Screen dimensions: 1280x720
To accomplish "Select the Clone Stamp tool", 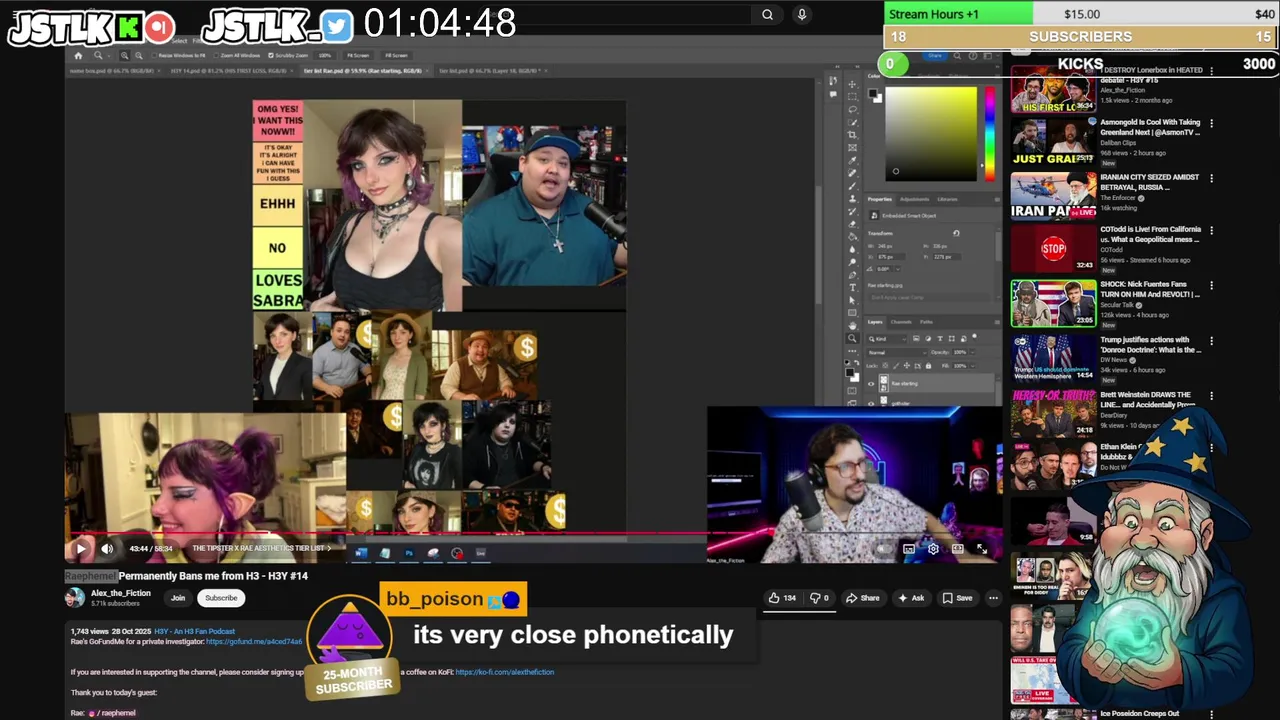I will pos(852,198).
